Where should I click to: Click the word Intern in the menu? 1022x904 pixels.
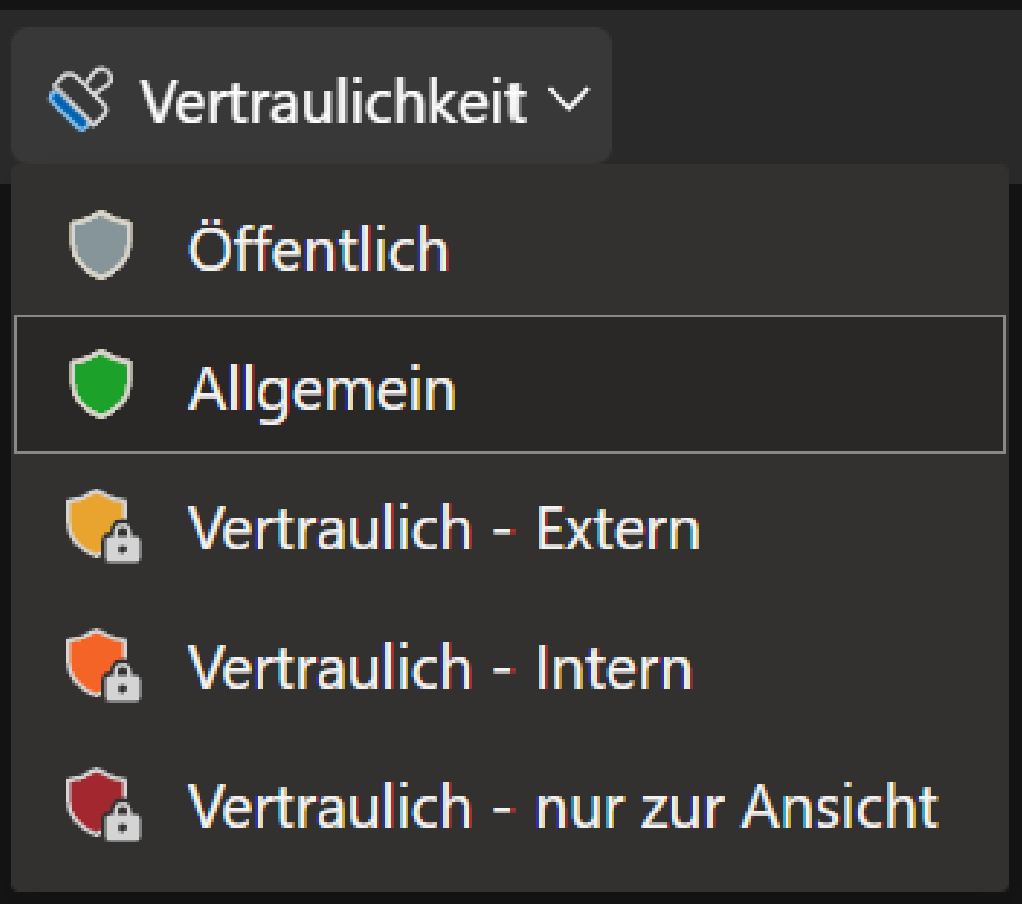614,667
